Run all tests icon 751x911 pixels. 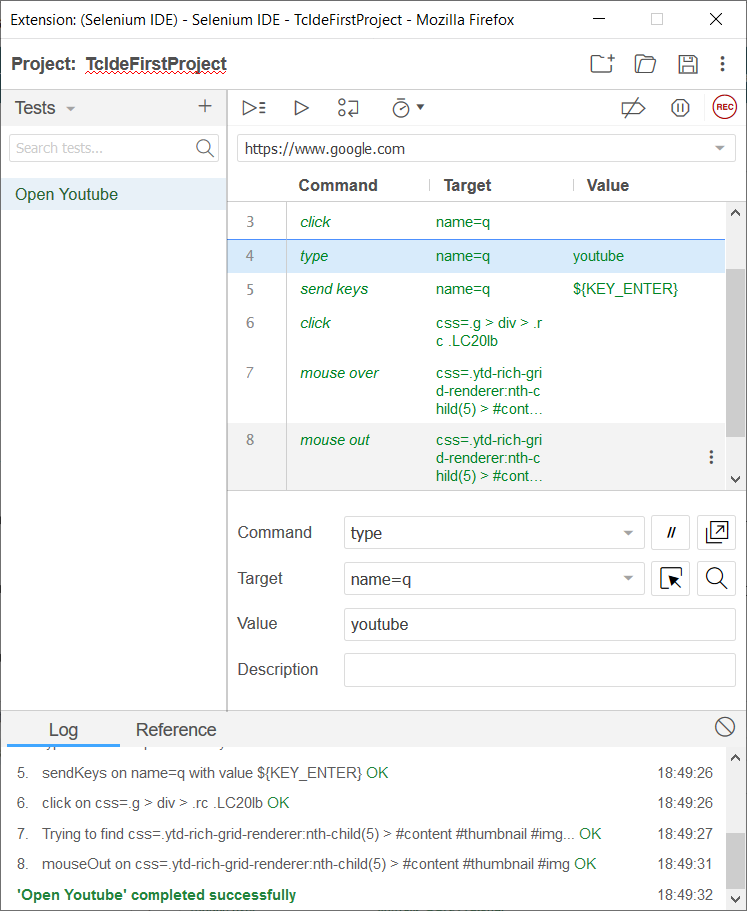point(254,107)
